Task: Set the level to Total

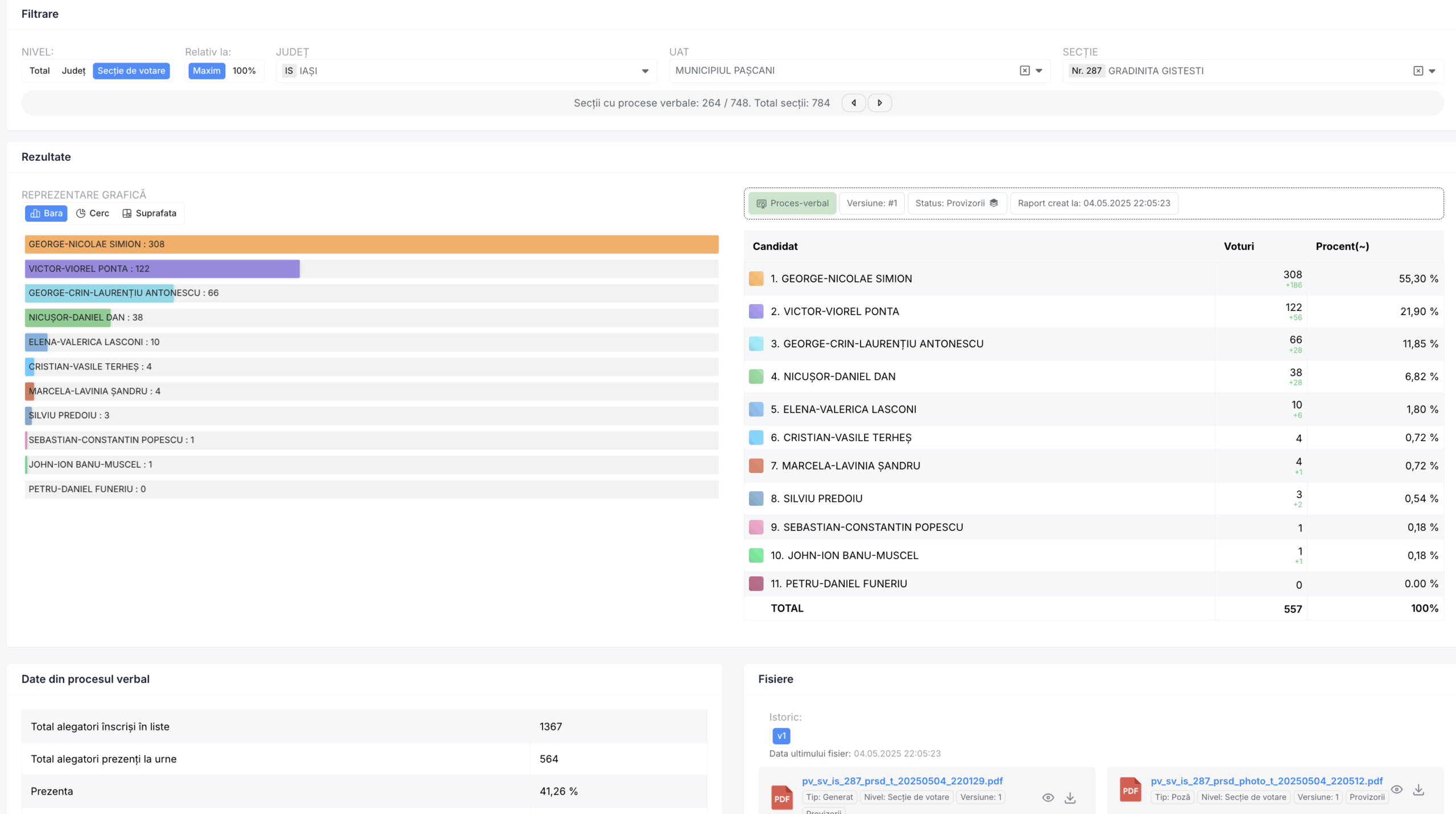Action: (40, 70)
